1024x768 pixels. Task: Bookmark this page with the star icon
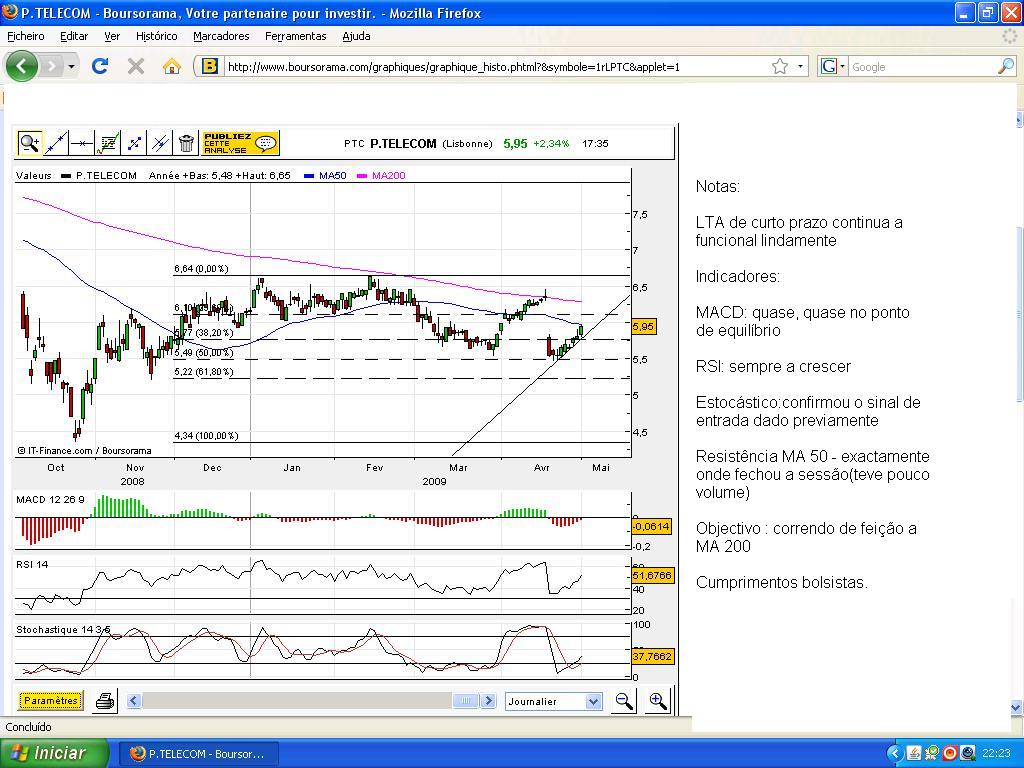(780, 67)
